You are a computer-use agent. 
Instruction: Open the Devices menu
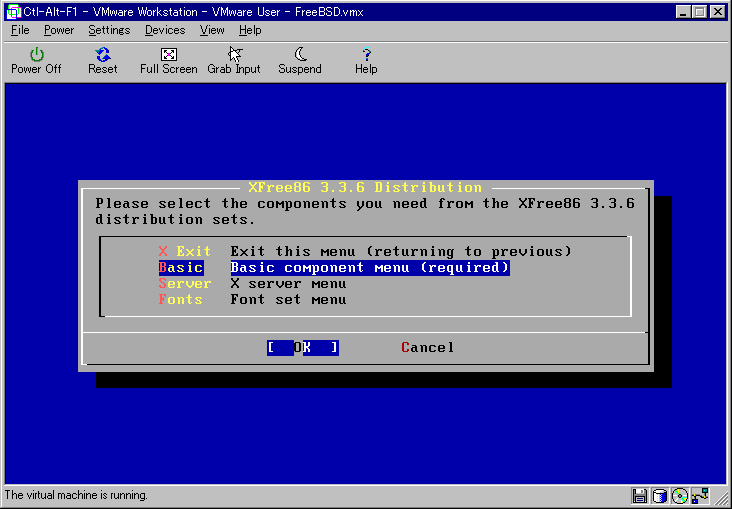(165, 30)
